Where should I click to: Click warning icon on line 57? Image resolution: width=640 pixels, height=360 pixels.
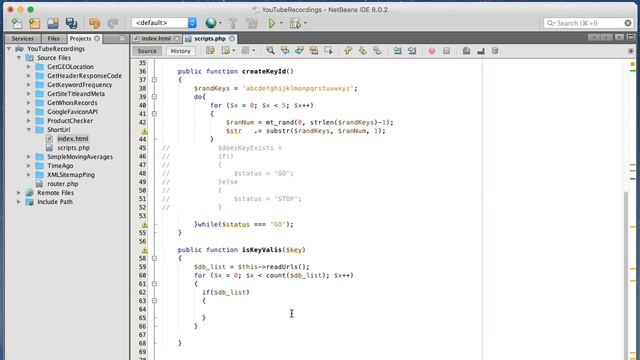[x=144, y=250]
